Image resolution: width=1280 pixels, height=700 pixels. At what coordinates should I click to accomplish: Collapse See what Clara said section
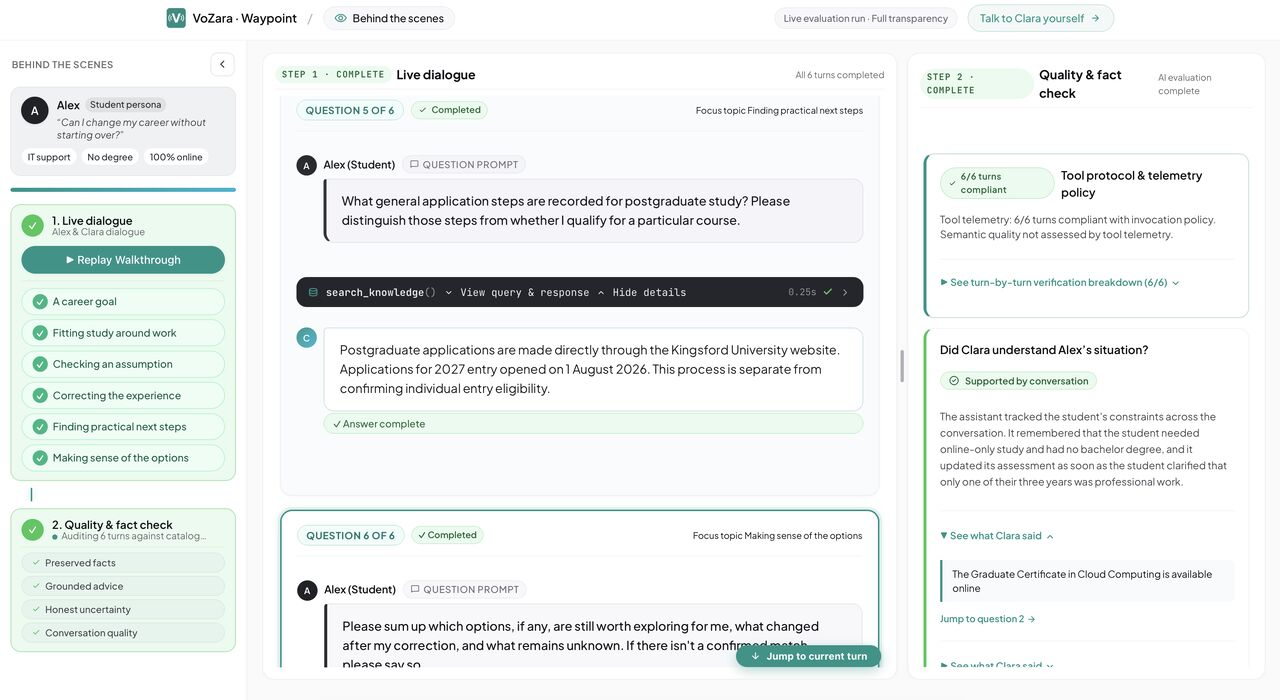(x=997, y=536)
